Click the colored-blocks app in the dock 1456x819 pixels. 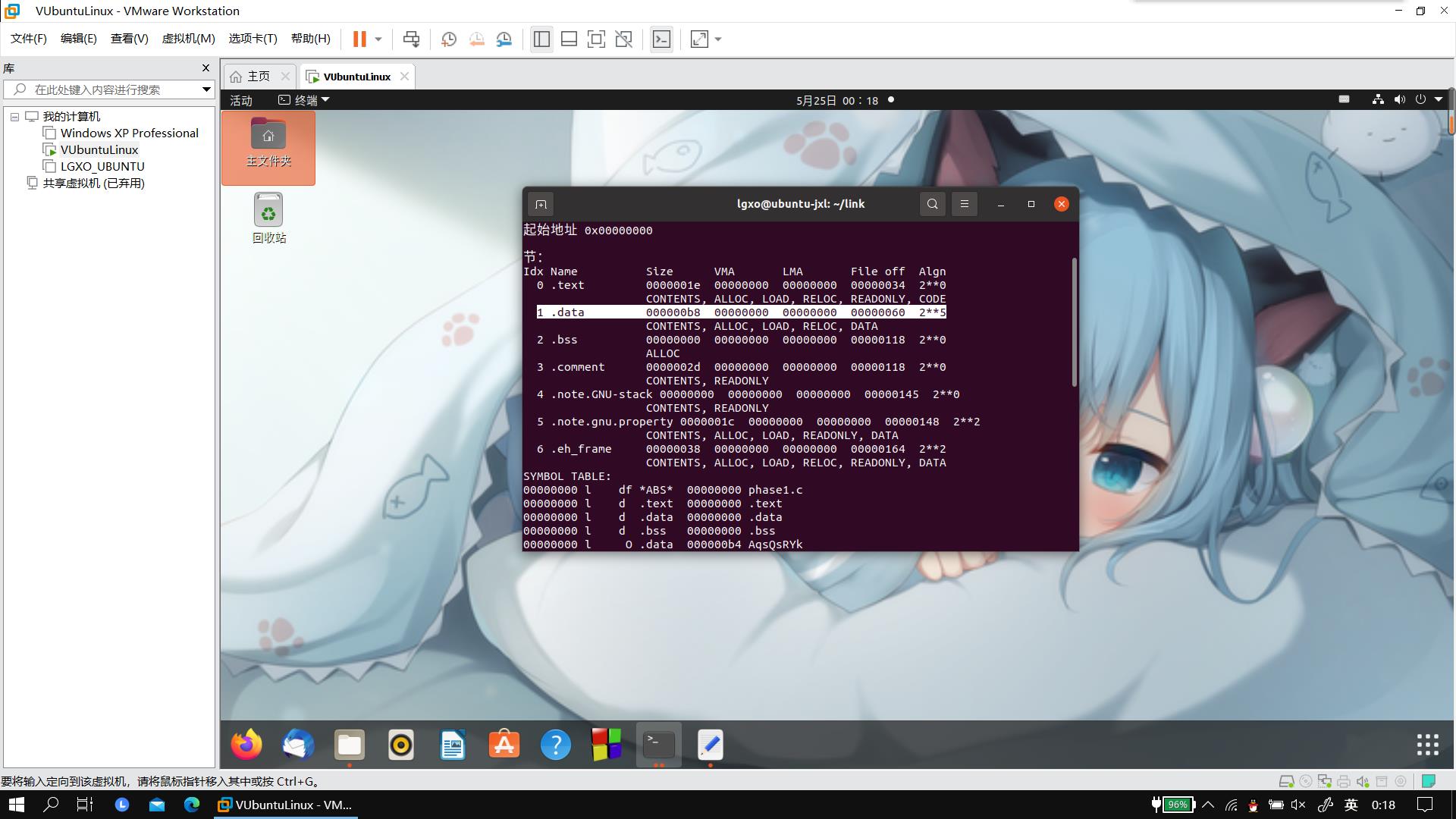click(607, 745)
